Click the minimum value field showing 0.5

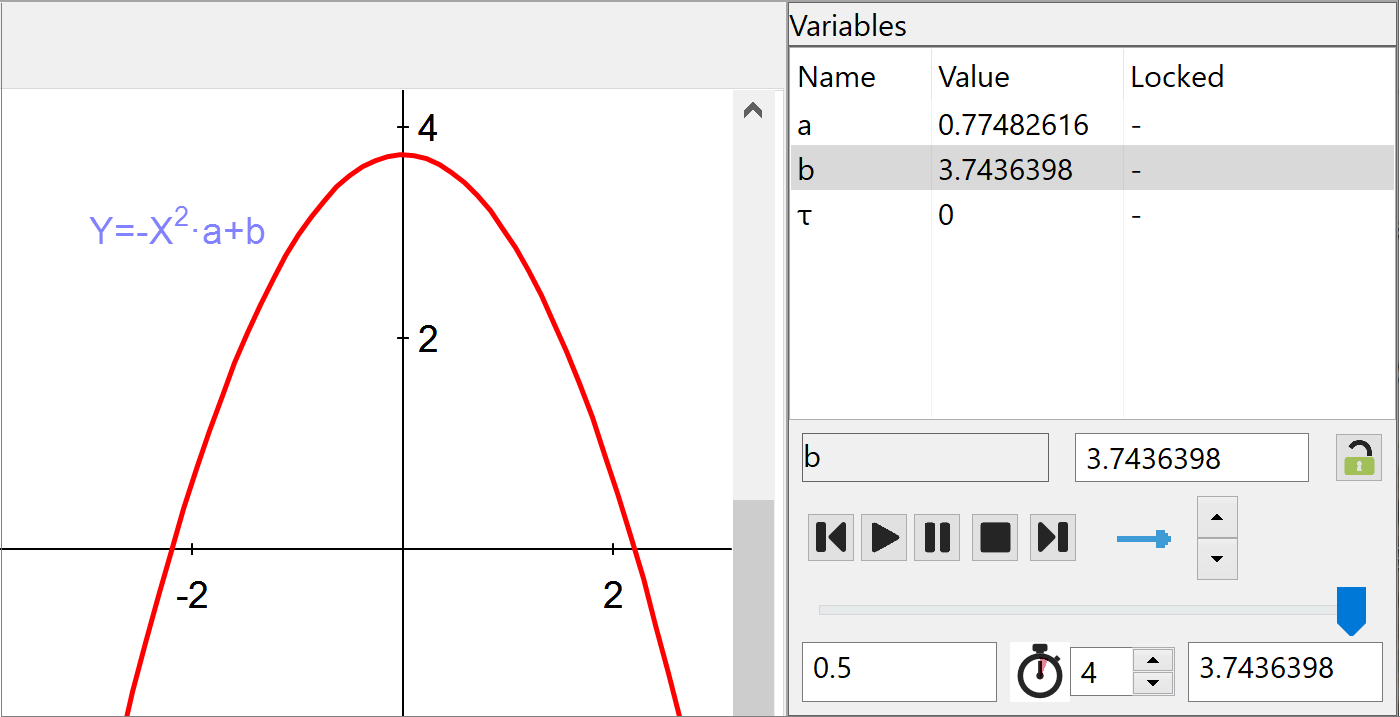click(x=898, y=670)
